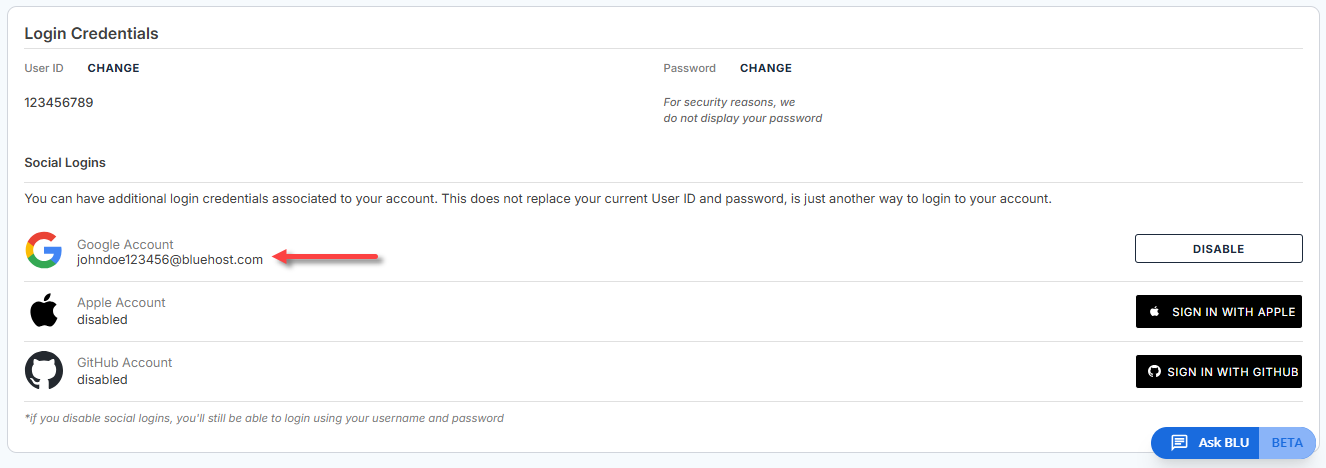1326x468 pixels.
Task: Click the Apple Account disabled status
Action: 102,320
